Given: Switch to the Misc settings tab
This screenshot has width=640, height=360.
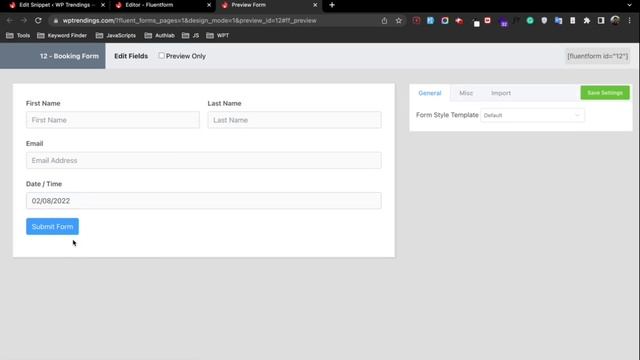Looking at the screenshot, I should [x=466, y=93].
